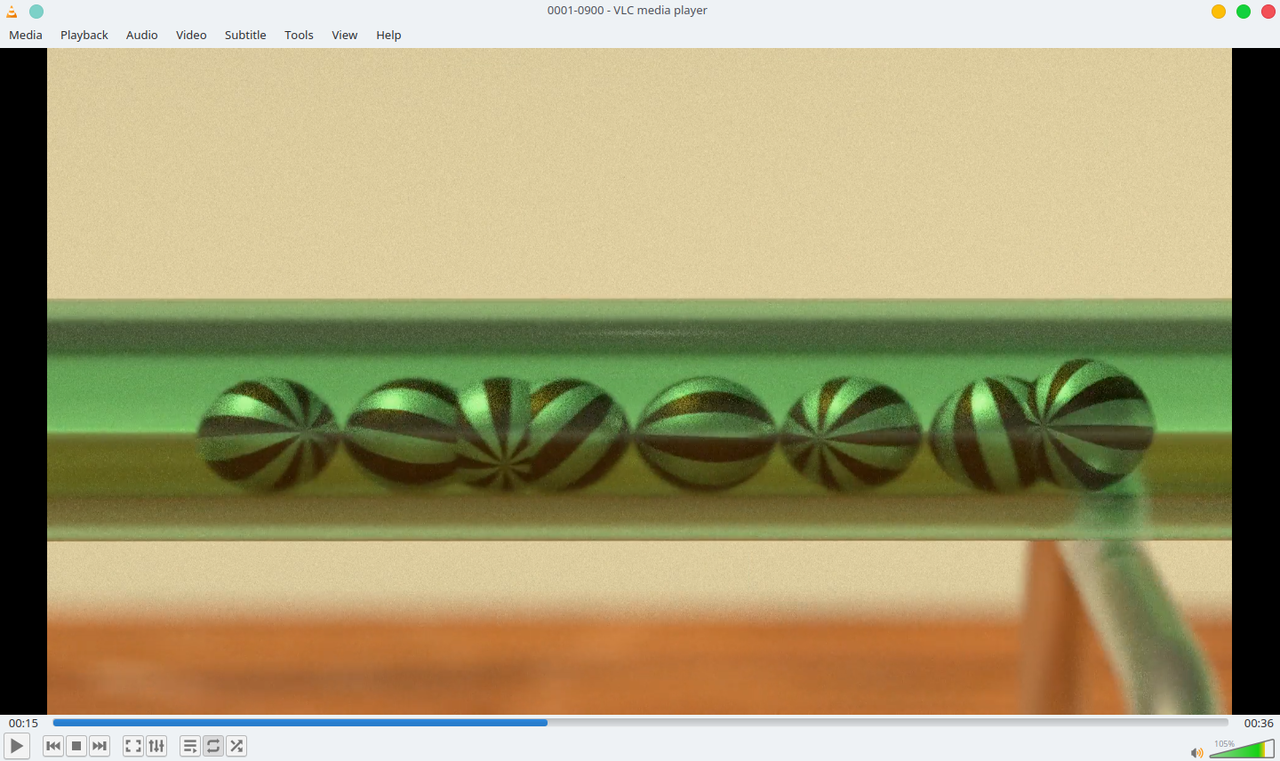Click the teal pin button in title bar

click(x=36, y=11)
